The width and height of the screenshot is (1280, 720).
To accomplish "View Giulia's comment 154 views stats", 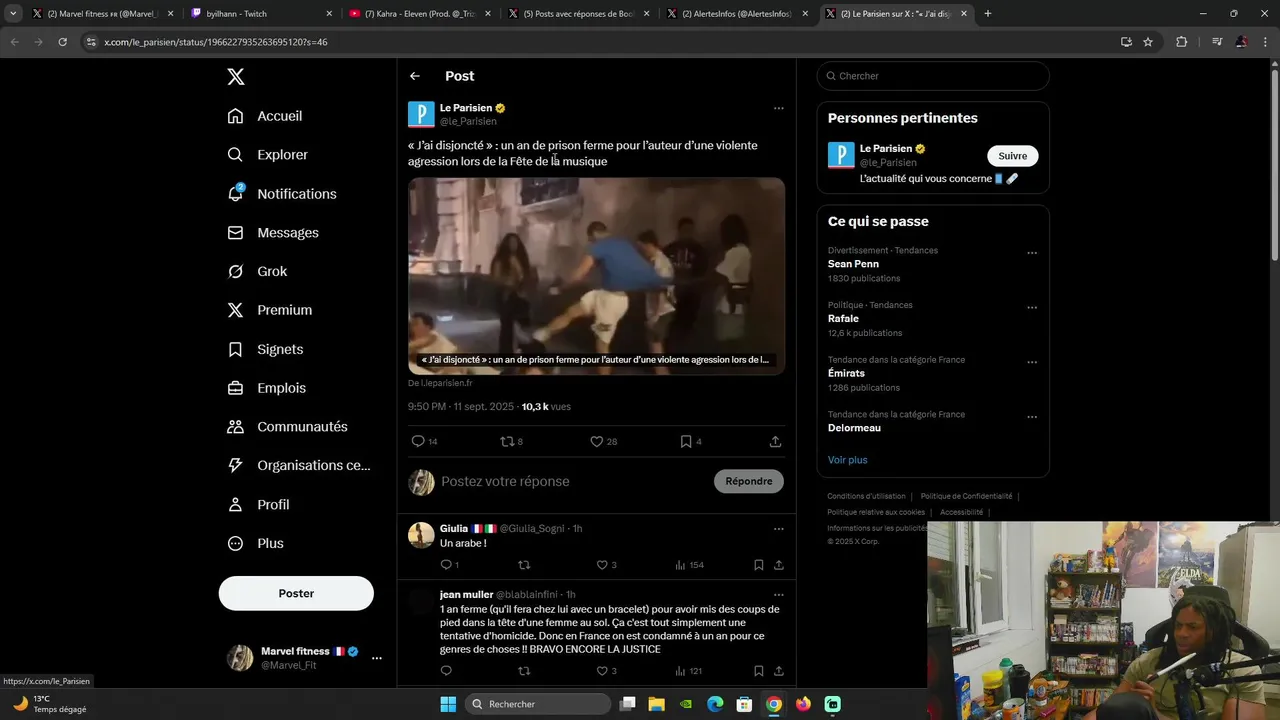I will pos(689,565).
